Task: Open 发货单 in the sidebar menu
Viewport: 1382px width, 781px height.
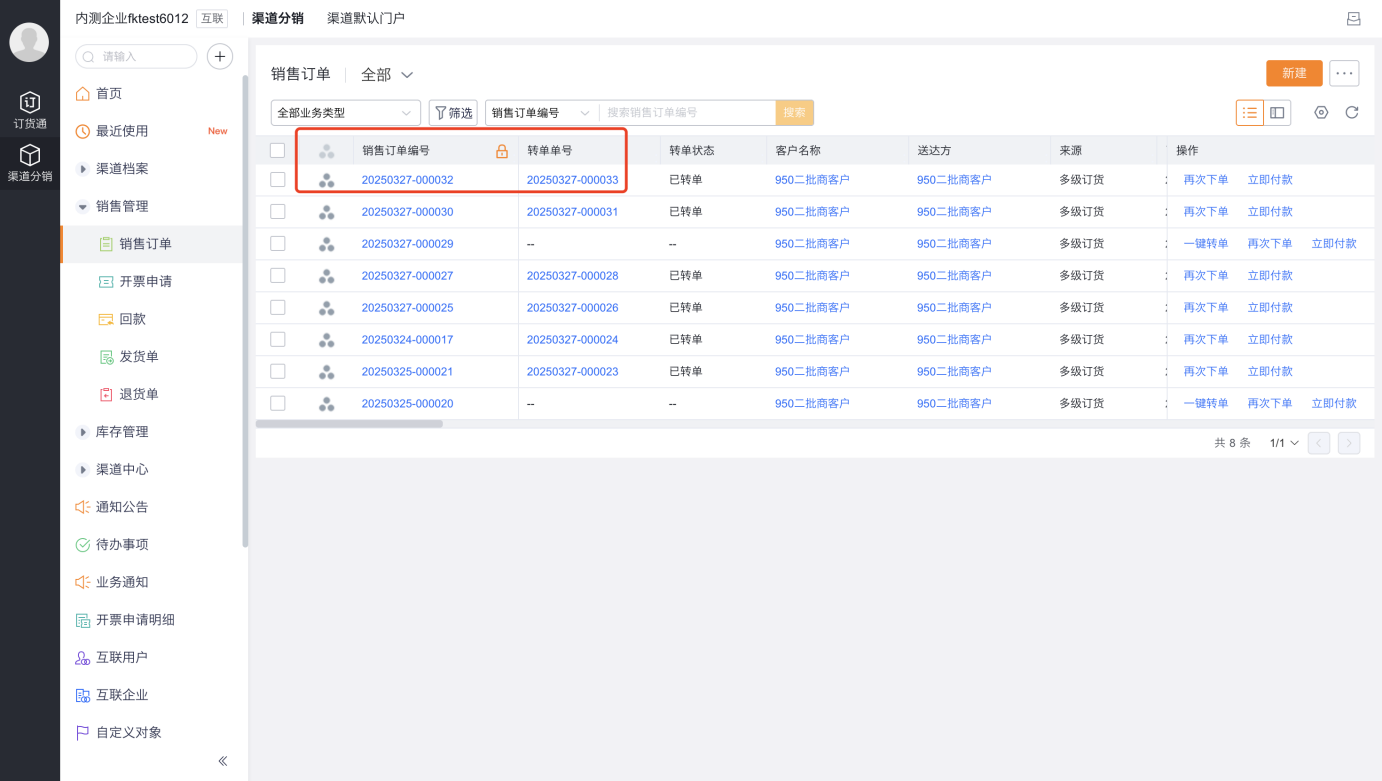Action: 139,357
